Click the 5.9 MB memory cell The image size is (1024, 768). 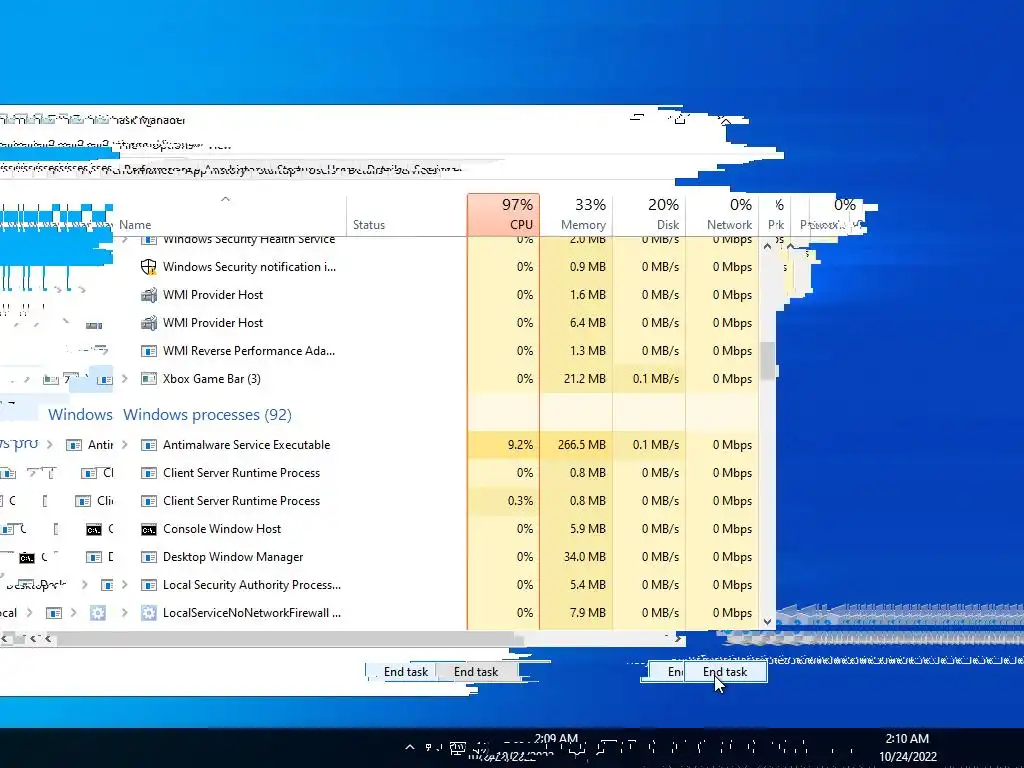coord(576,529)
